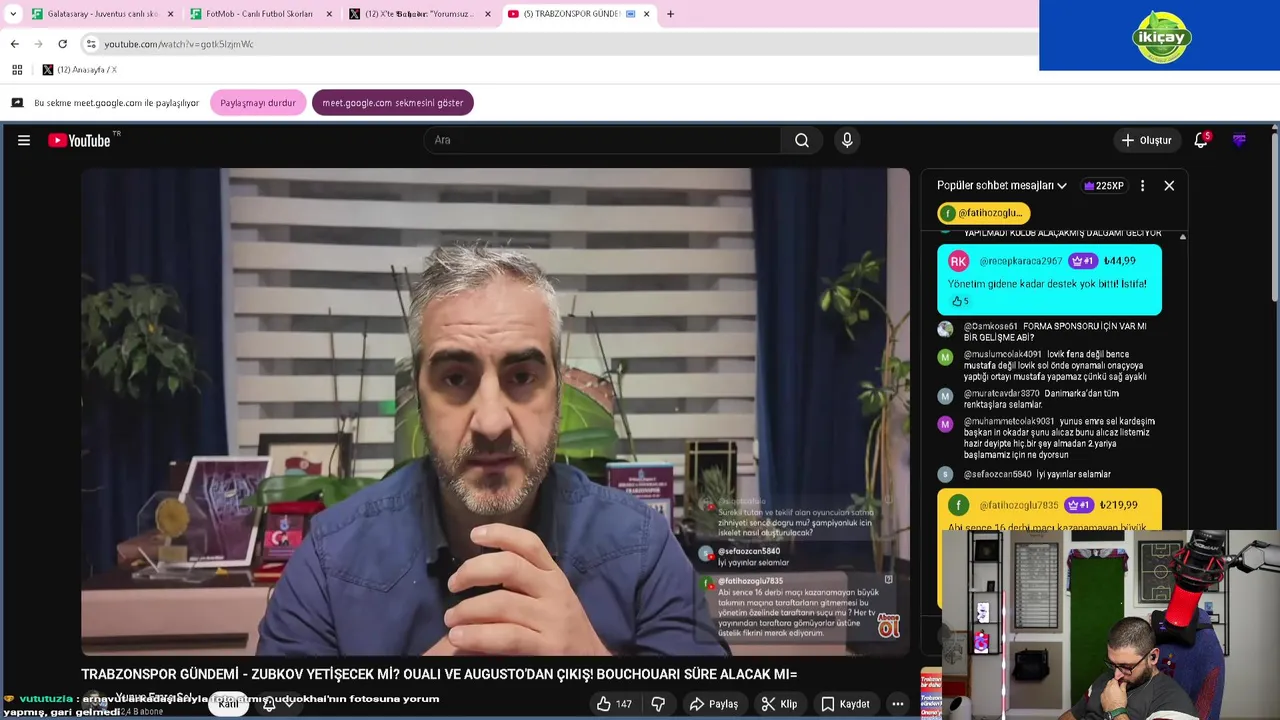Close the live chat panel

pyautogui.click(x=1169, y=185)
